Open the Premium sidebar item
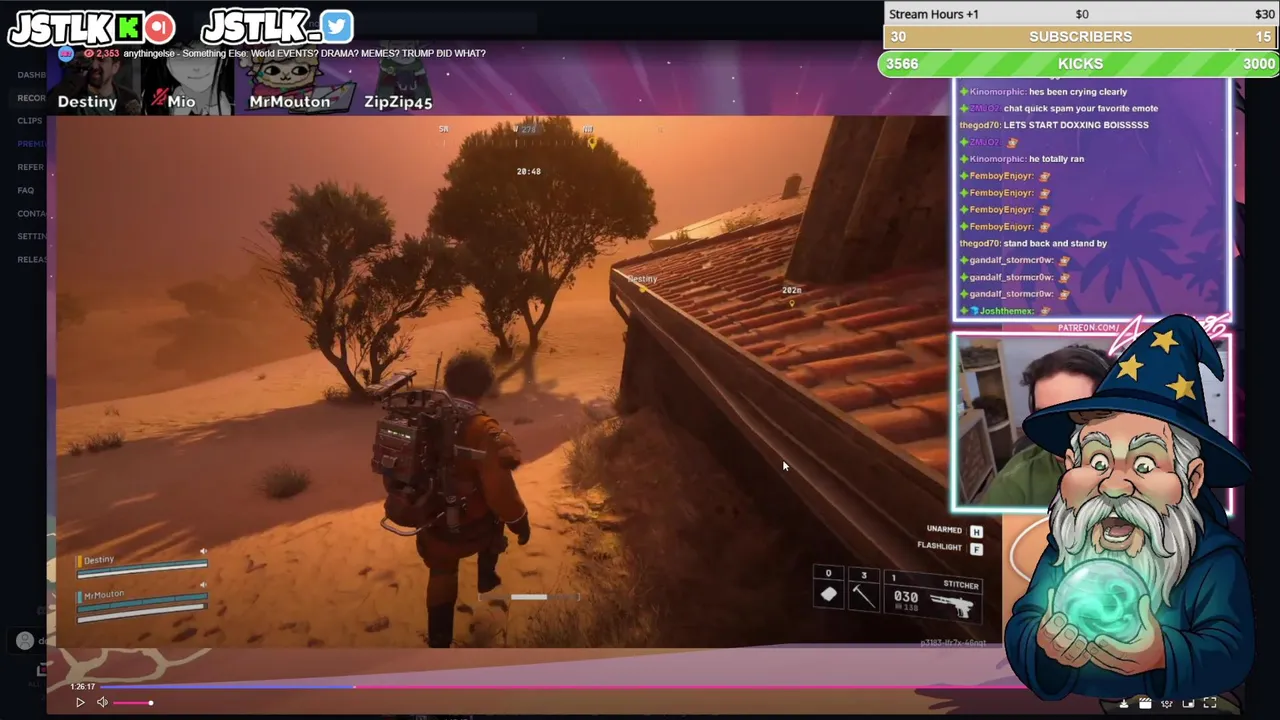This screenshot has width=1280, height=720. [x=31, y=144]
